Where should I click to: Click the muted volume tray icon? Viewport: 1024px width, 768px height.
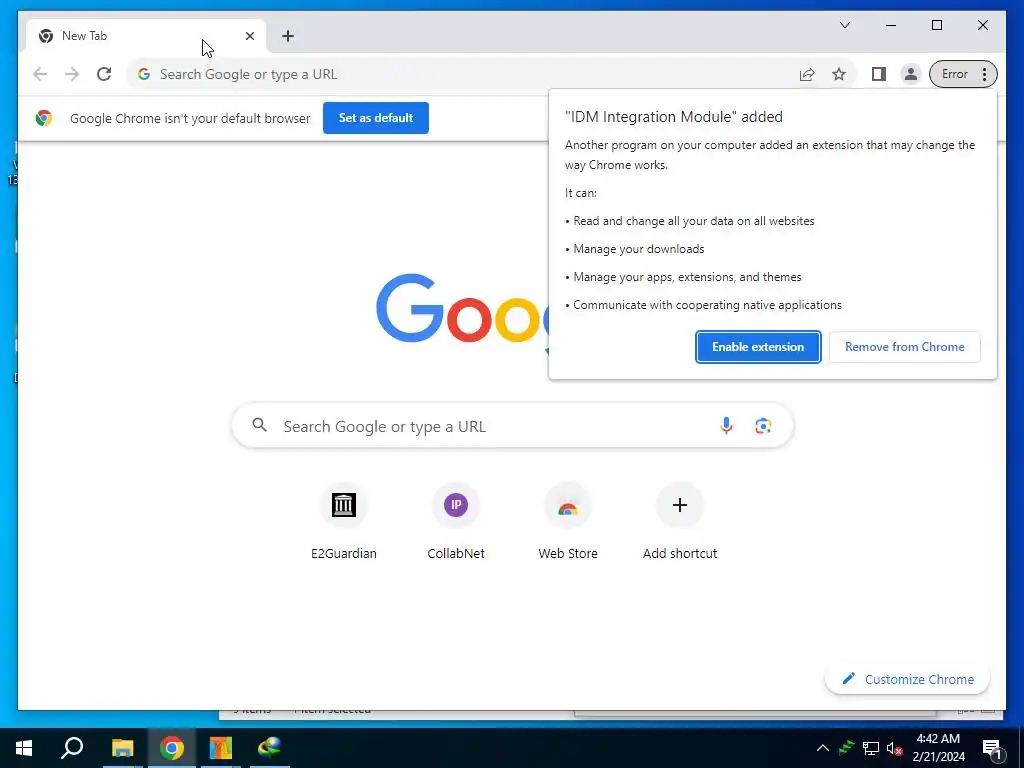894,748
